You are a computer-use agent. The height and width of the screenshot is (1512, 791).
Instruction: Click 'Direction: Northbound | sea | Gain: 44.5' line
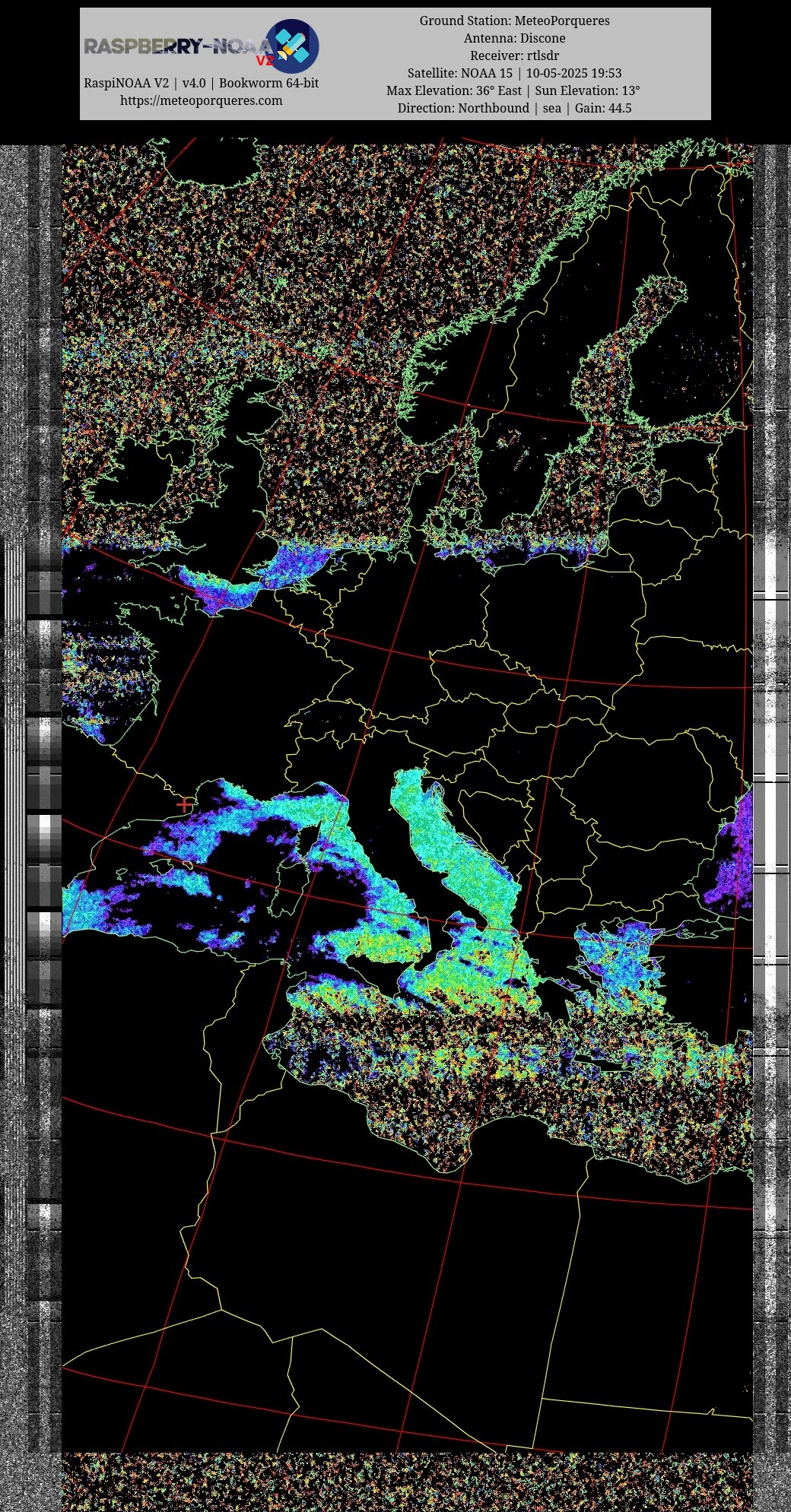coord(515,108)
